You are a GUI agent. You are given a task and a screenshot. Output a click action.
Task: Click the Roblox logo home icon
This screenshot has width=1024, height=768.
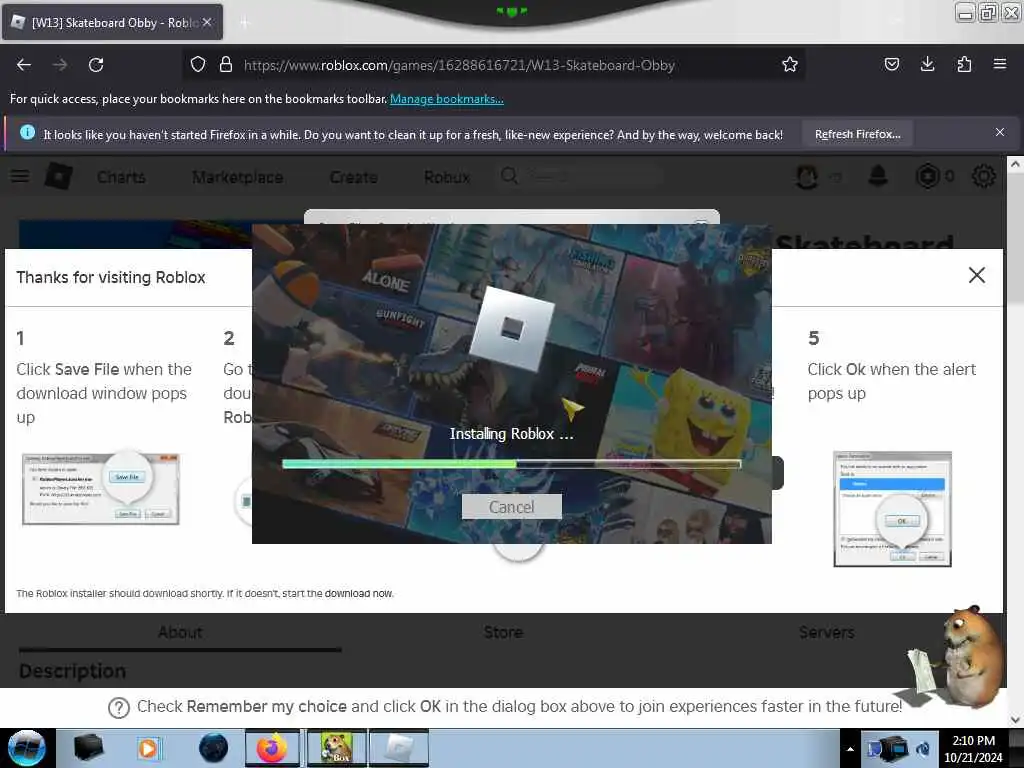[58, 176]
